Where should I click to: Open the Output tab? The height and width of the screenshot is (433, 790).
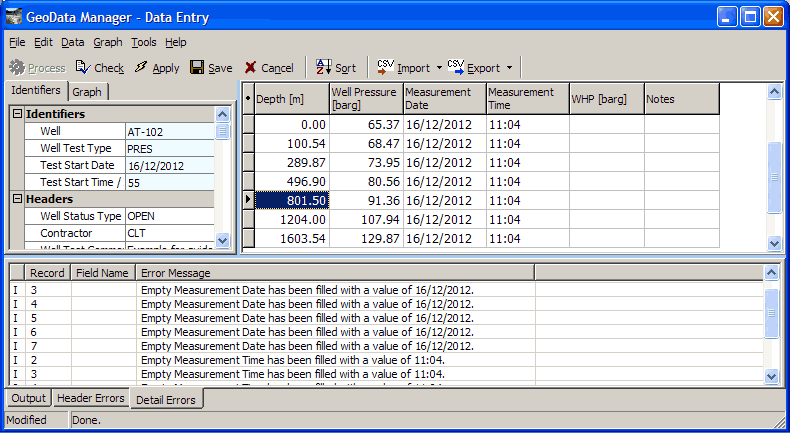(29, 398)
